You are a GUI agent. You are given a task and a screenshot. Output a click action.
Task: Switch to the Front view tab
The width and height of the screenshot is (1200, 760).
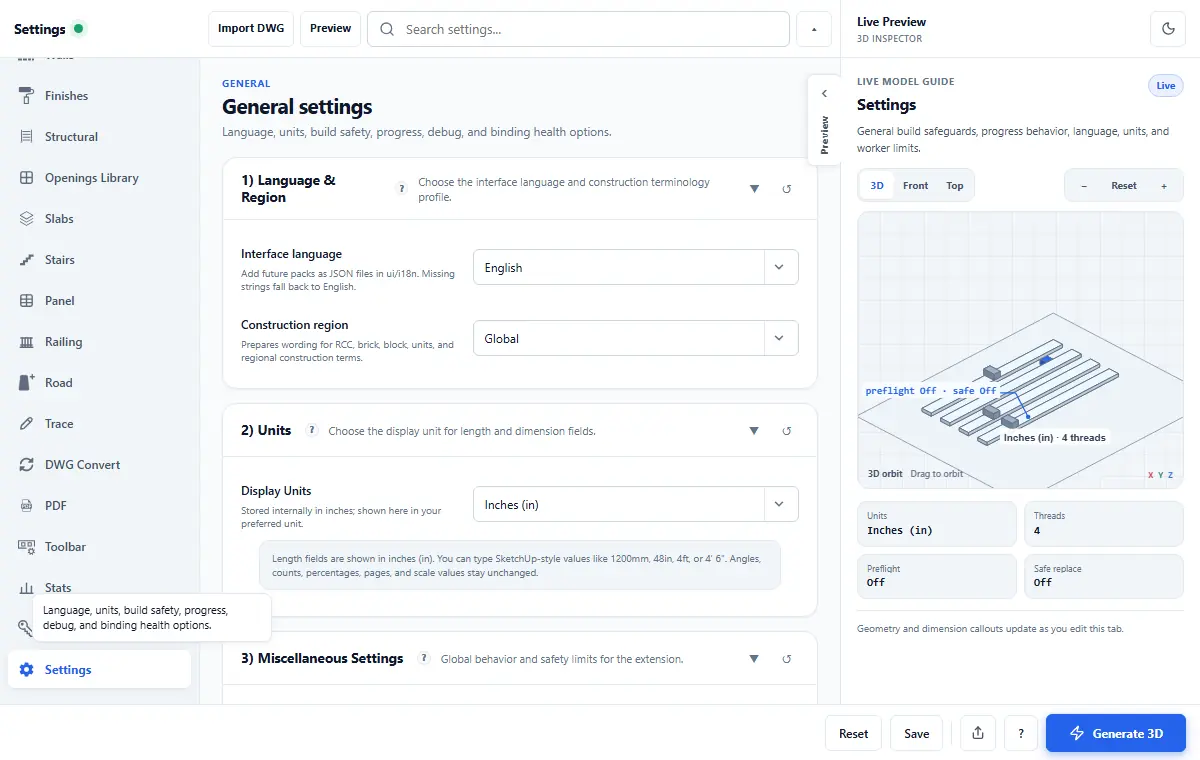[915, 186]
